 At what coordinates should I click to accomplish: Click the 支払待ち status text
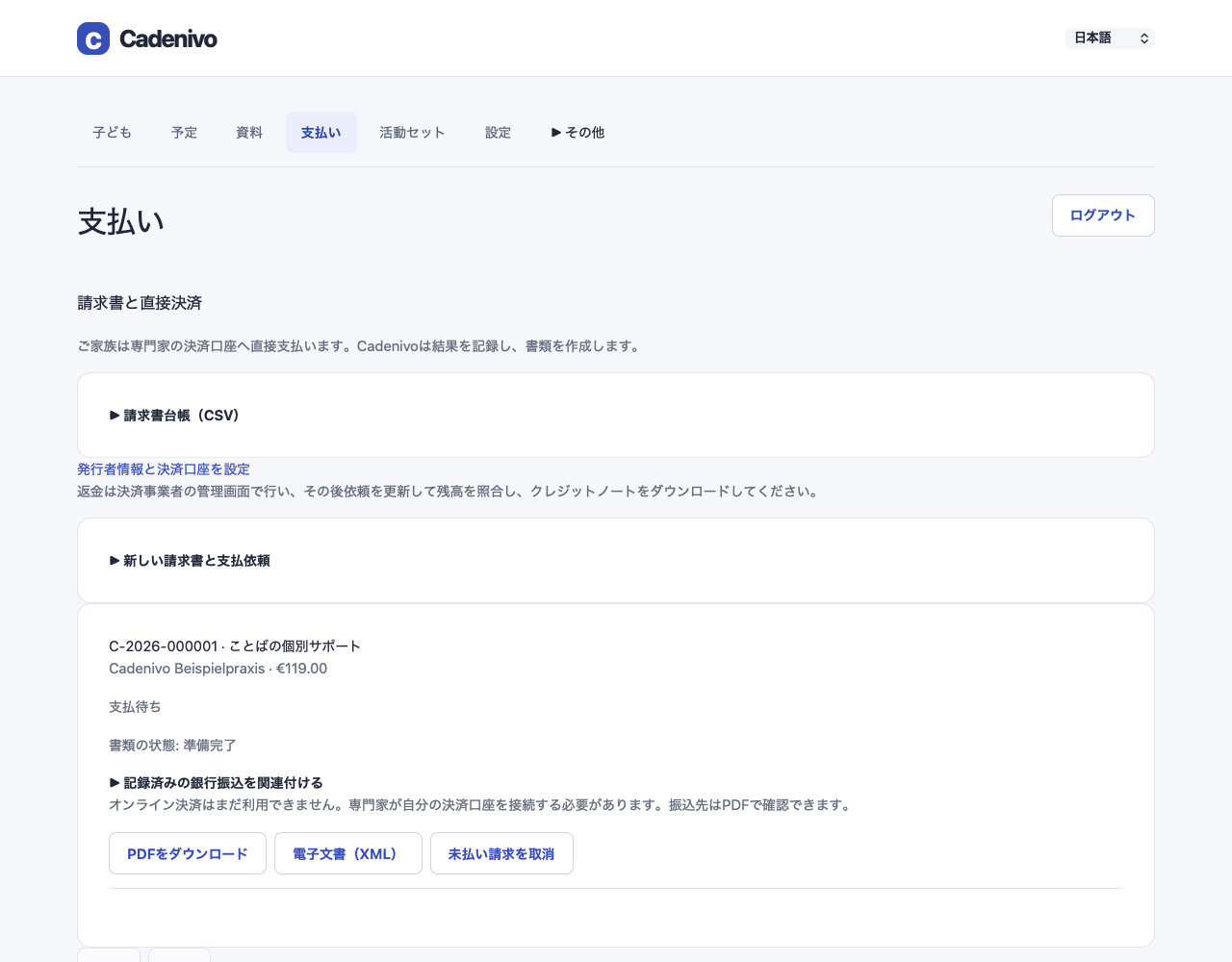pyautogui.click(x=135, y=707)
